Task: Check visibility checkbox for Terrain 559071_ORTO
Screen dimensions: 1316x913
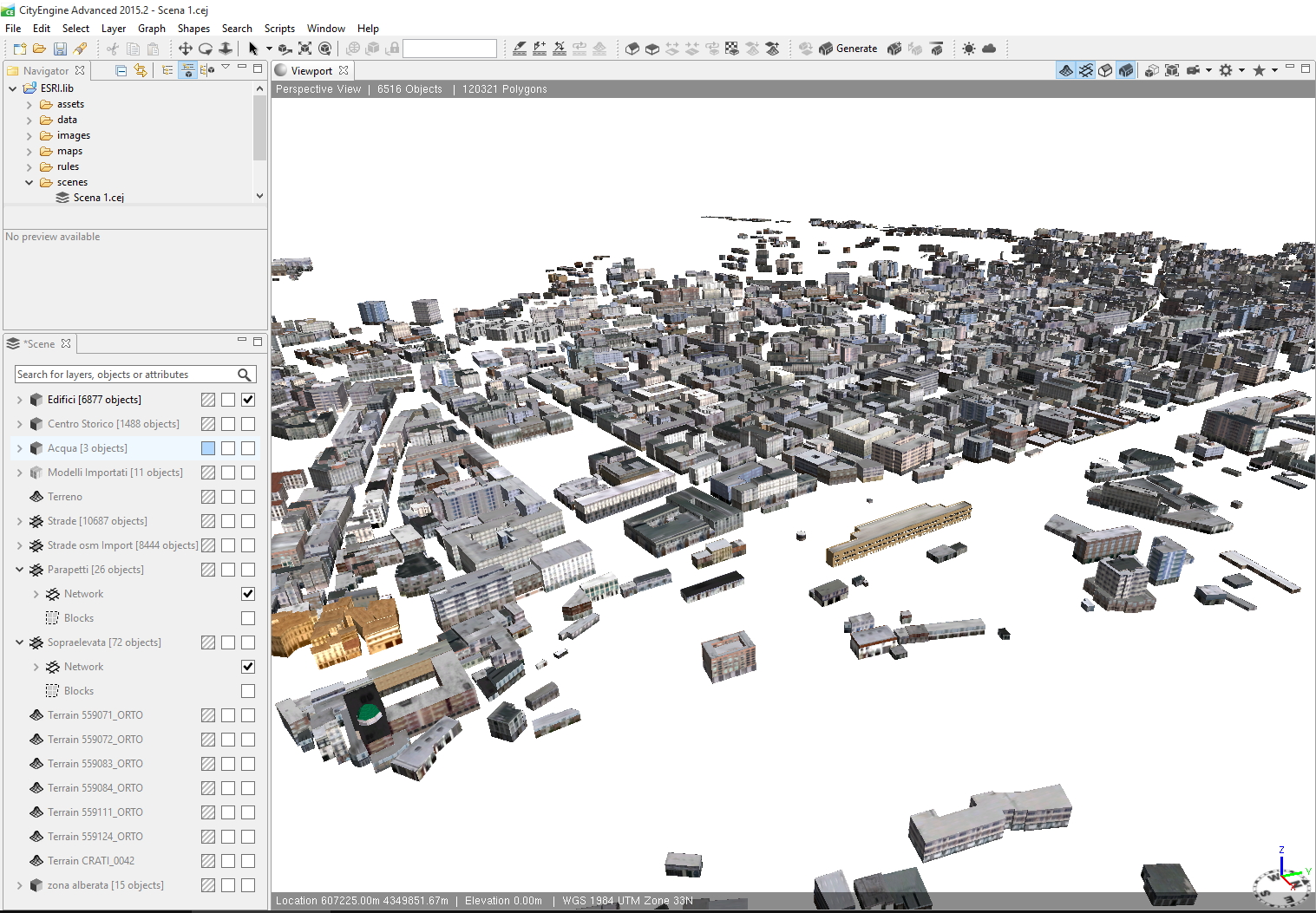Action: pos(248,715)
